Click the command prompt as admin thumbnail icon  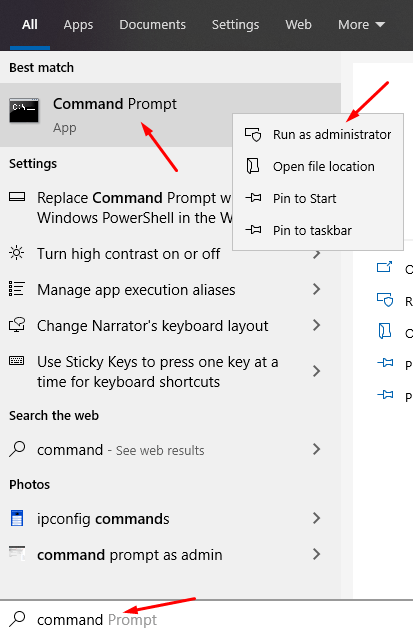click(17, 553)
